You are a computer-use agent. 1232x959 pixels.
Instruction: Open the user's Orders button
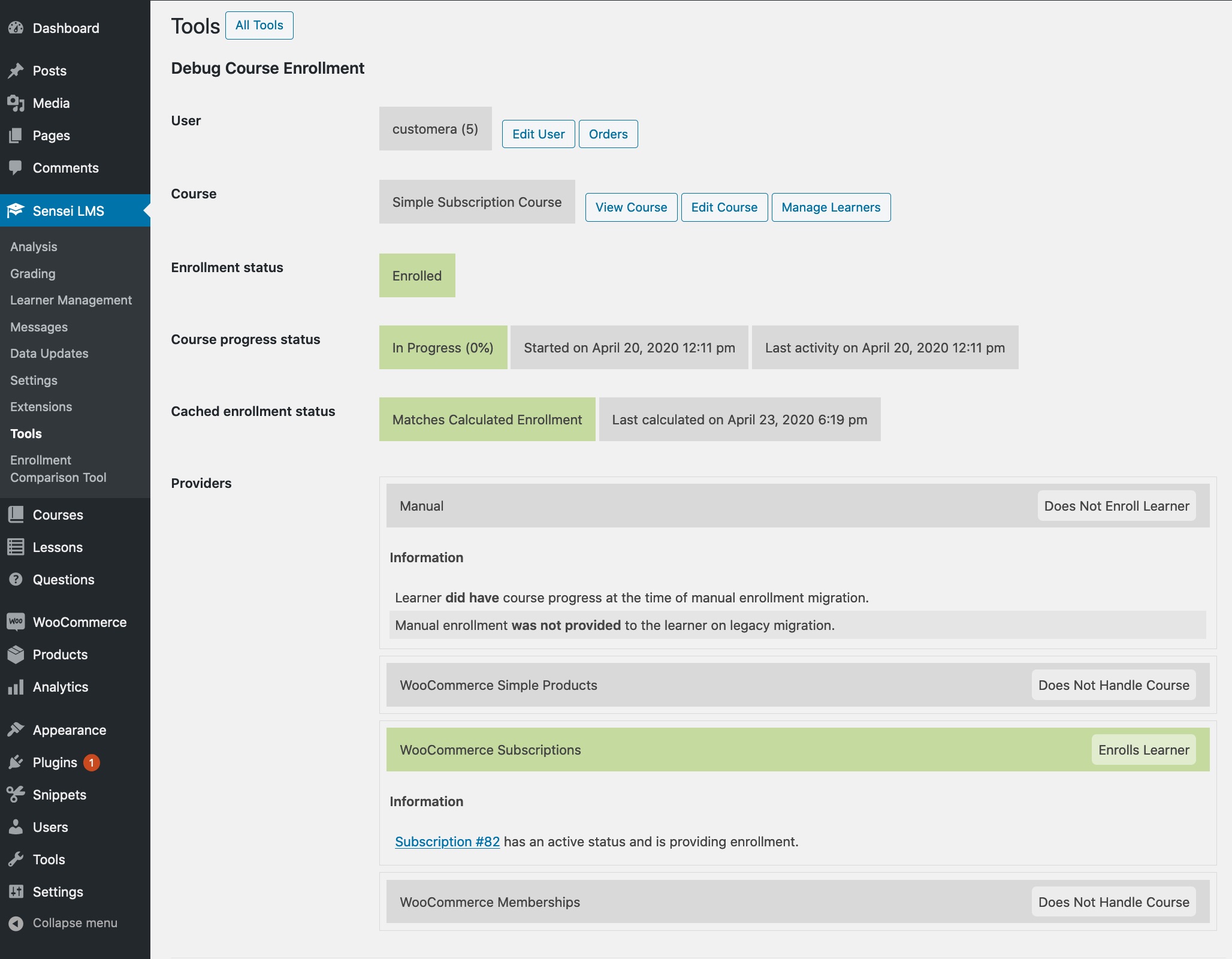pyautogui.click(x=608, y=134)
